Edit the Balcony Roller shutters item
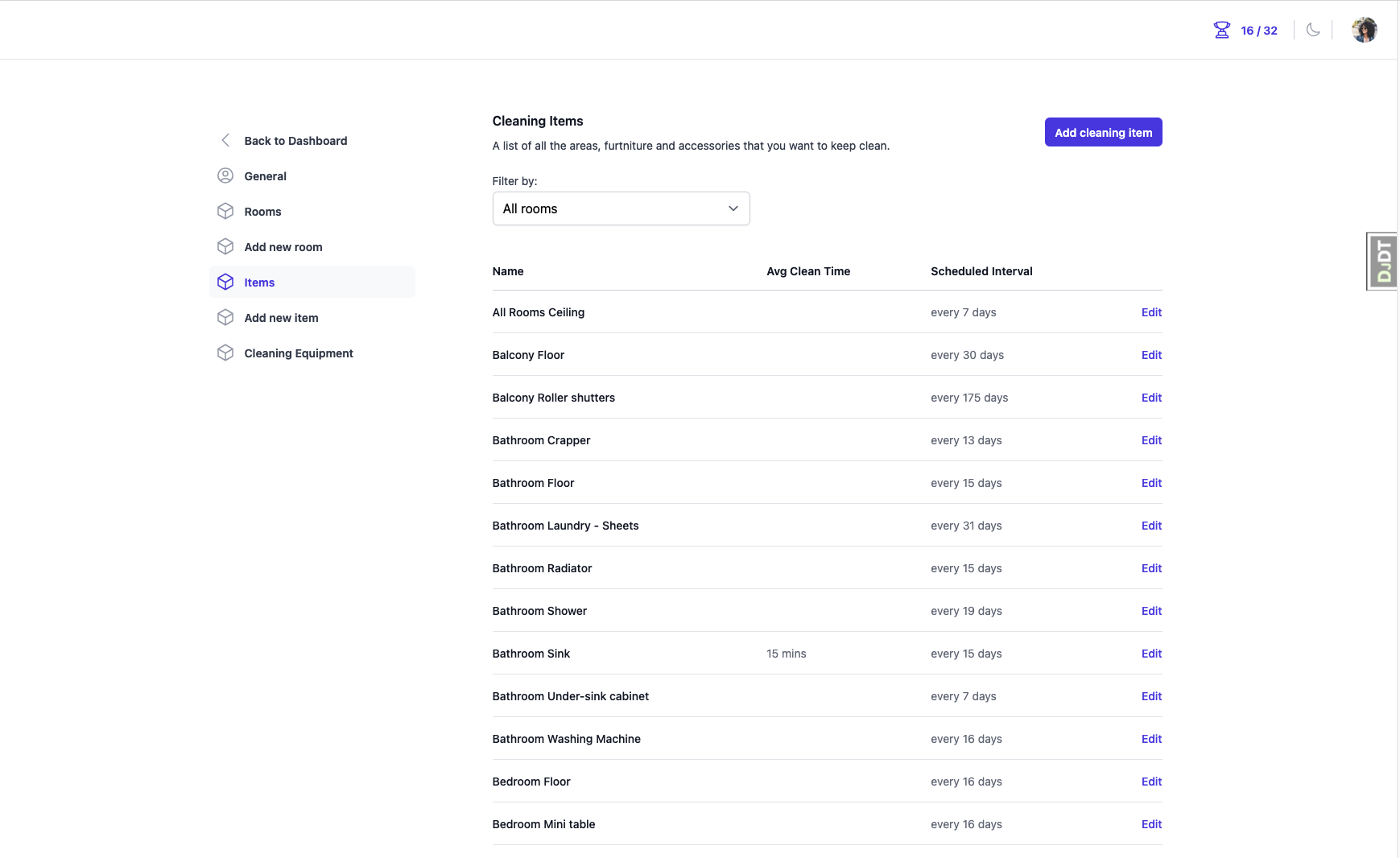Screen dimensions: 1400x858 (x=1151, y=398)
